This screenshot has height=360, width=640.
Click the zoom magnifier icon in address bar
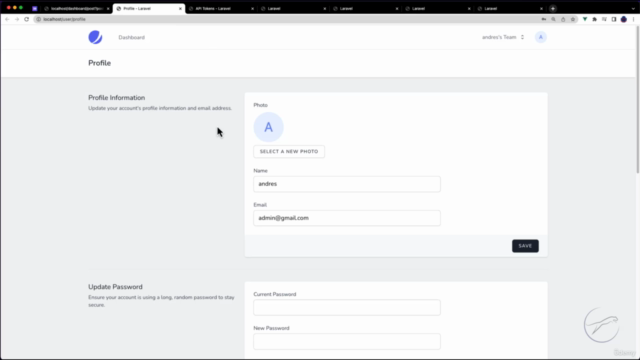(x=553, y=19)
